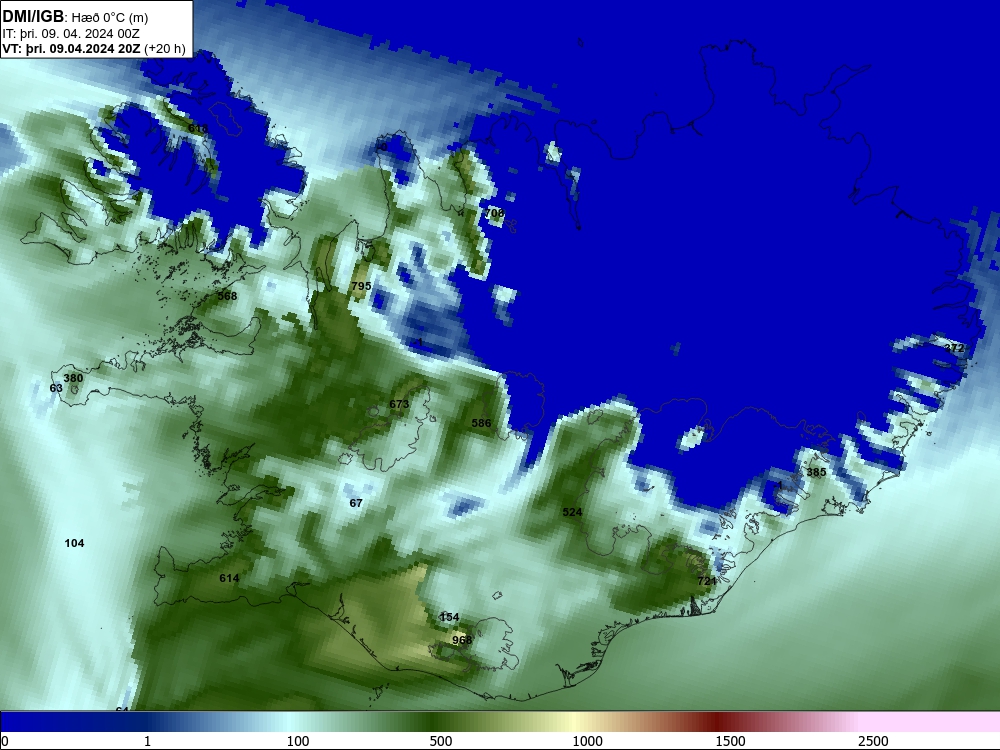Click the map value 568
1000x750 pixels.
(x=227, y=296)
